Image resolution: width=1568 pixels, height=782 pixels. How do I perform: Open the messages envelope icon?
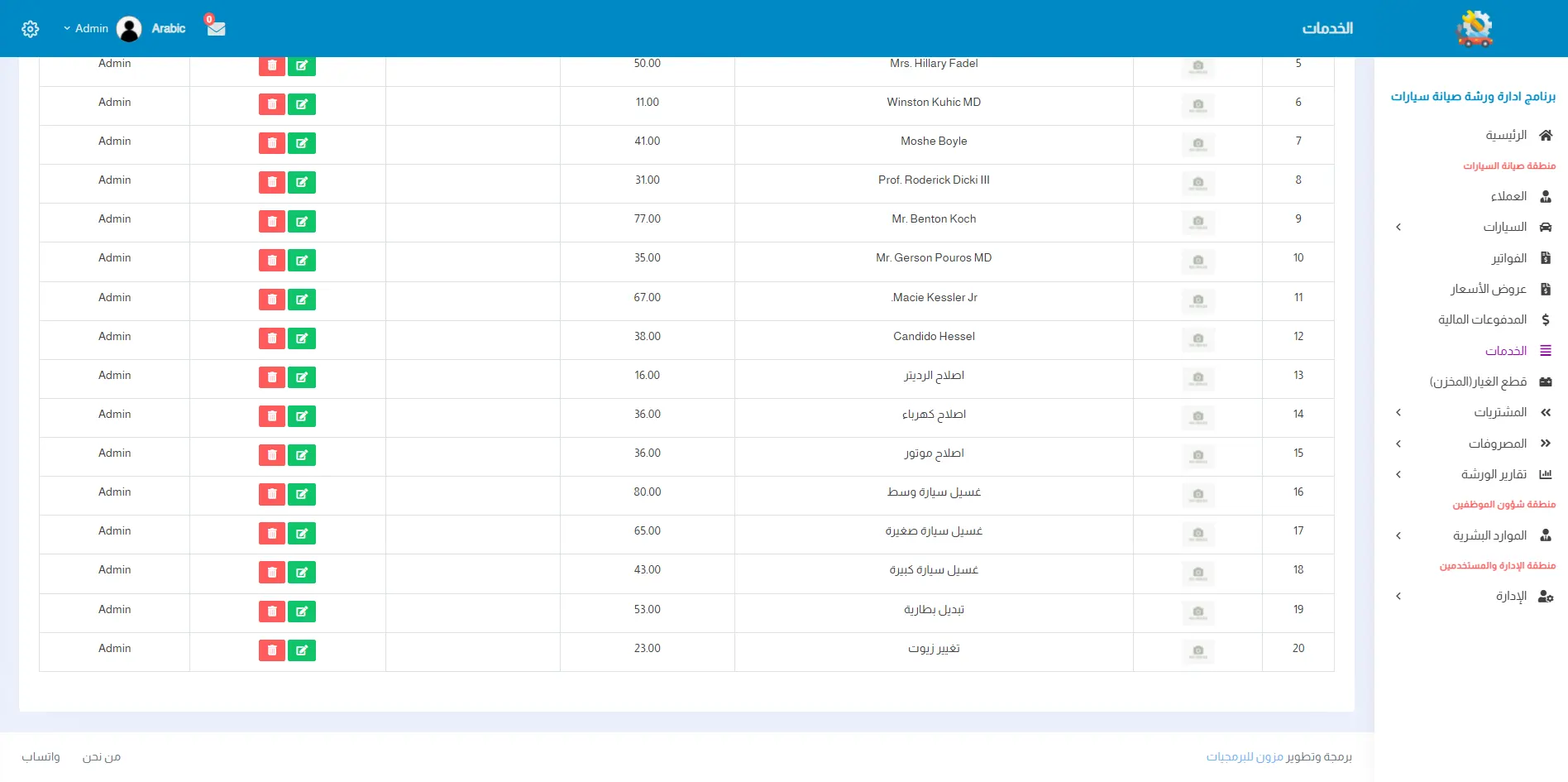point(216,28)
